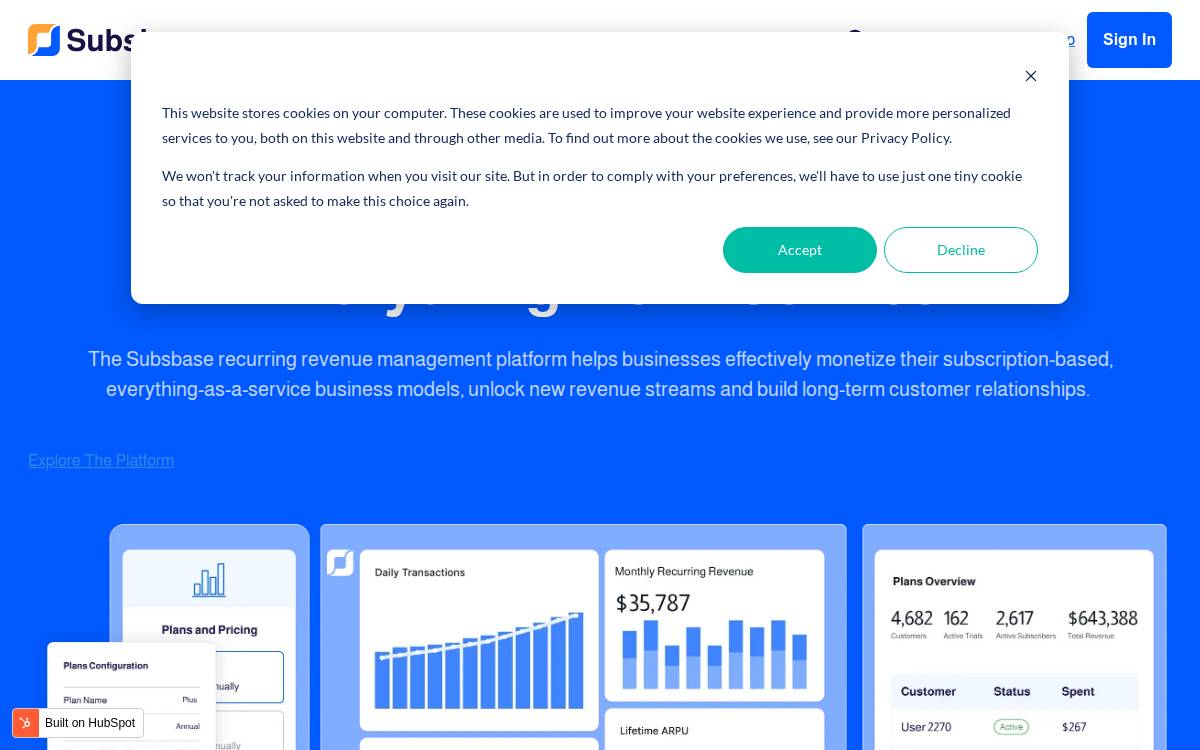Click the Plans and Pricing title
The width and height of the screenshot is (1200, 750).
pos(209,630)
